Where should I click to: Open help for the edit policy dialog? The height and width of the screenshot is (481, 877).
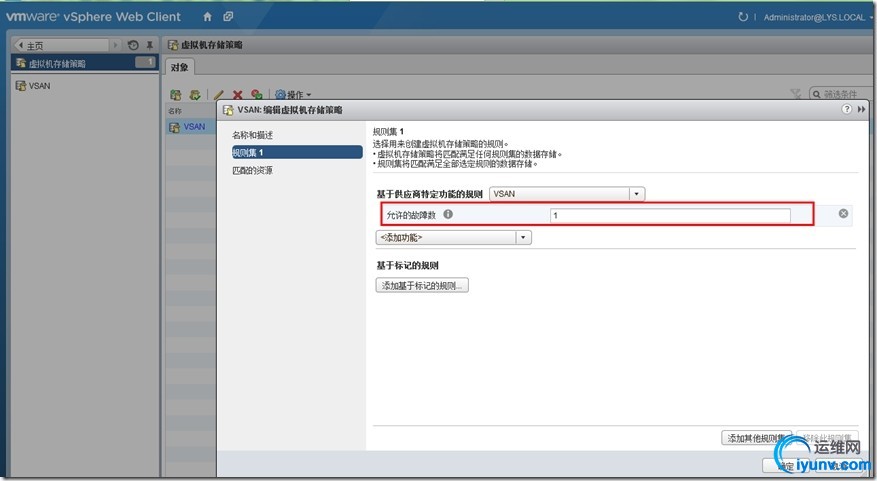click(847, 109)
